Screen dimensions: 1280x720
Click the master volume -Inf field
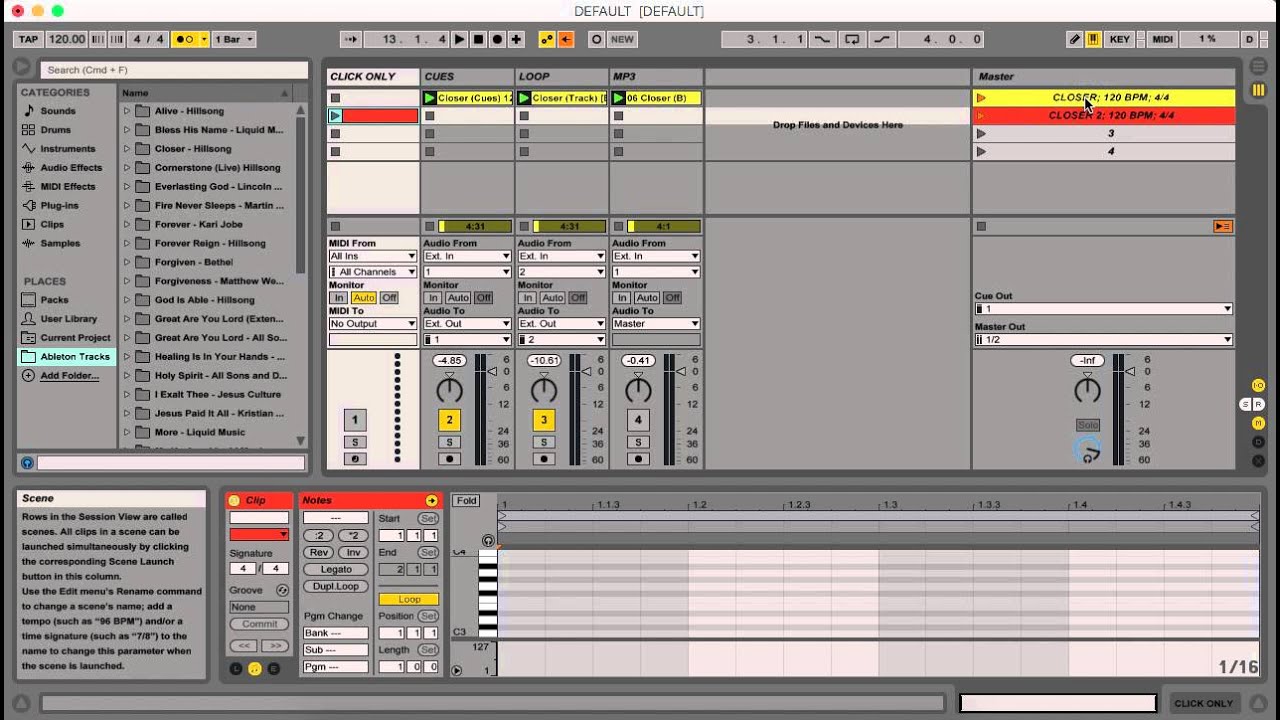tap(1087, 361)
